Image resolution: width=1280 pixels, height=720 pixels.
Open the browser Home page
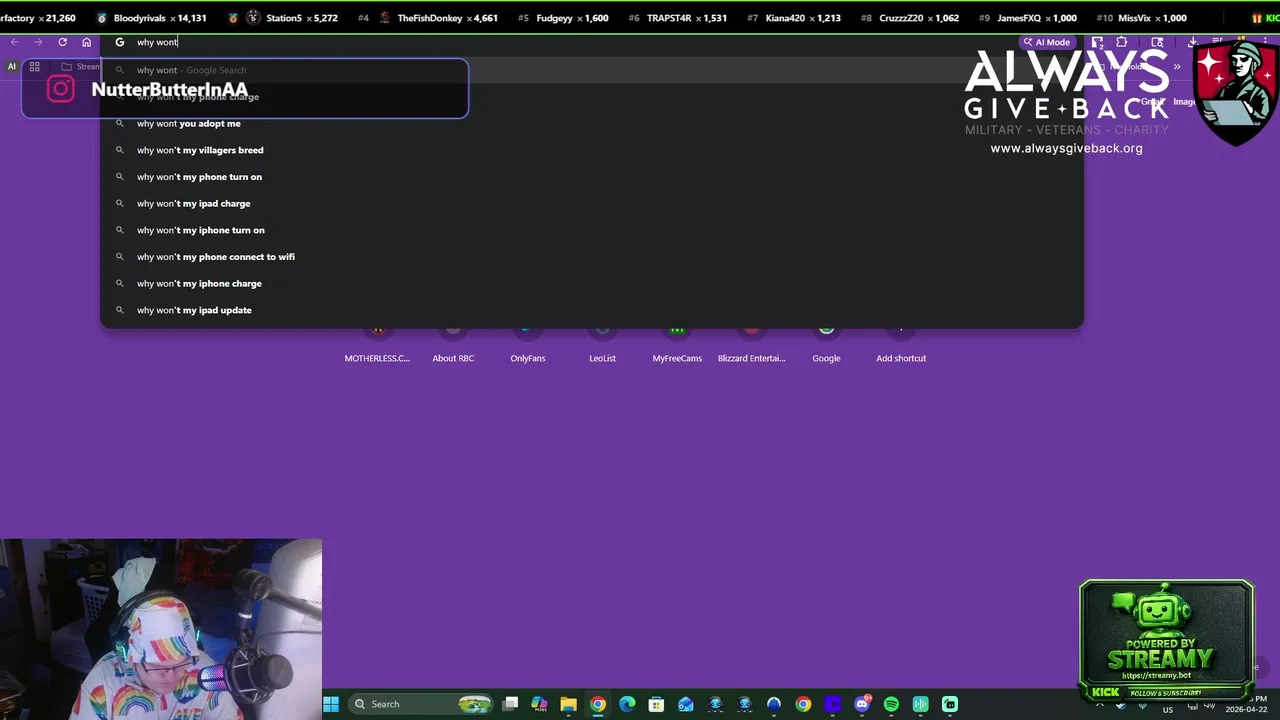87,42
